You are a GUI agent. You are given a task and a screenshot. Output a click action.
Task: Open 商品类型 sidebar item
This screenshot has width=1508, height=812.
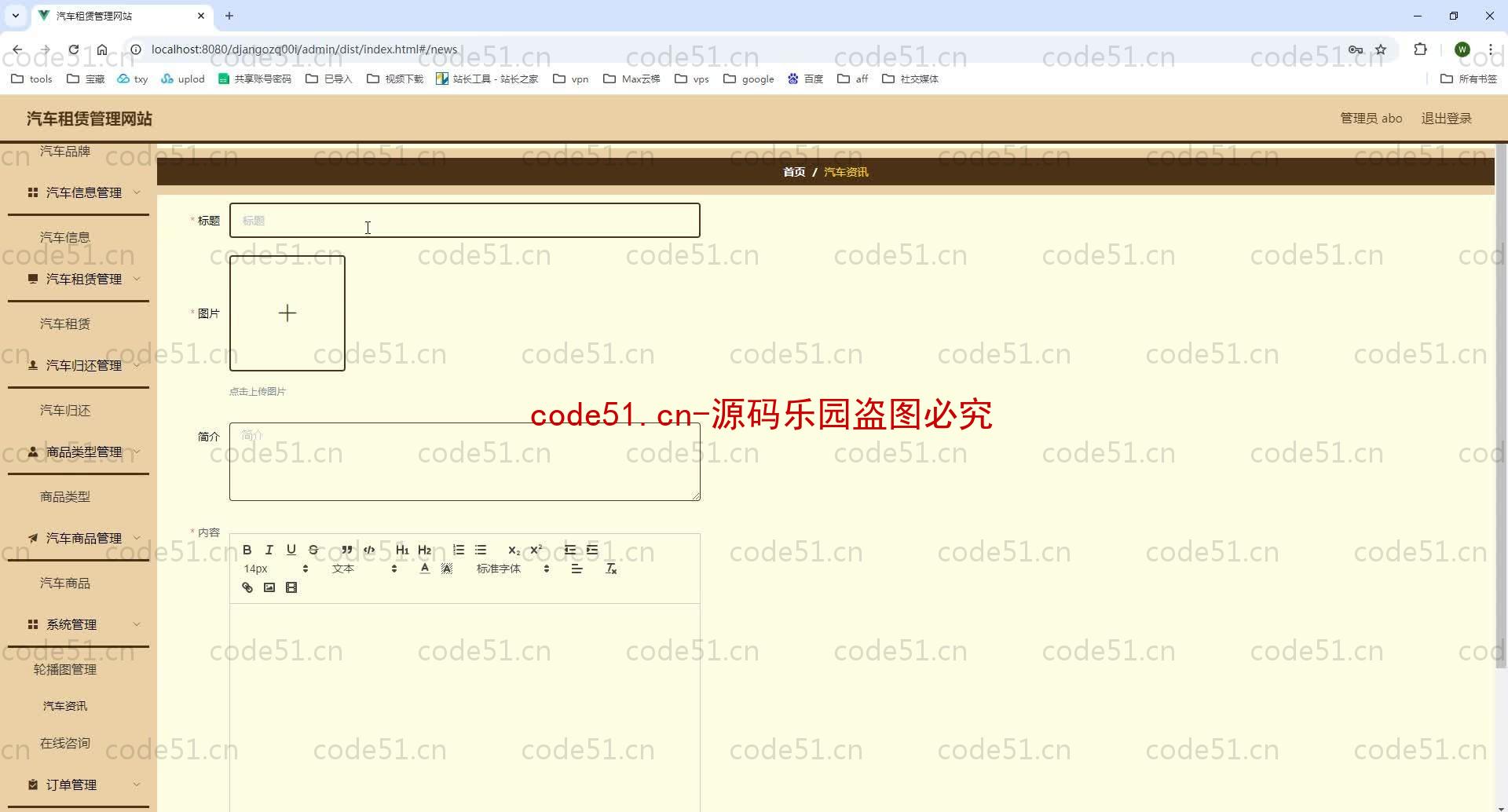[65, 496]
